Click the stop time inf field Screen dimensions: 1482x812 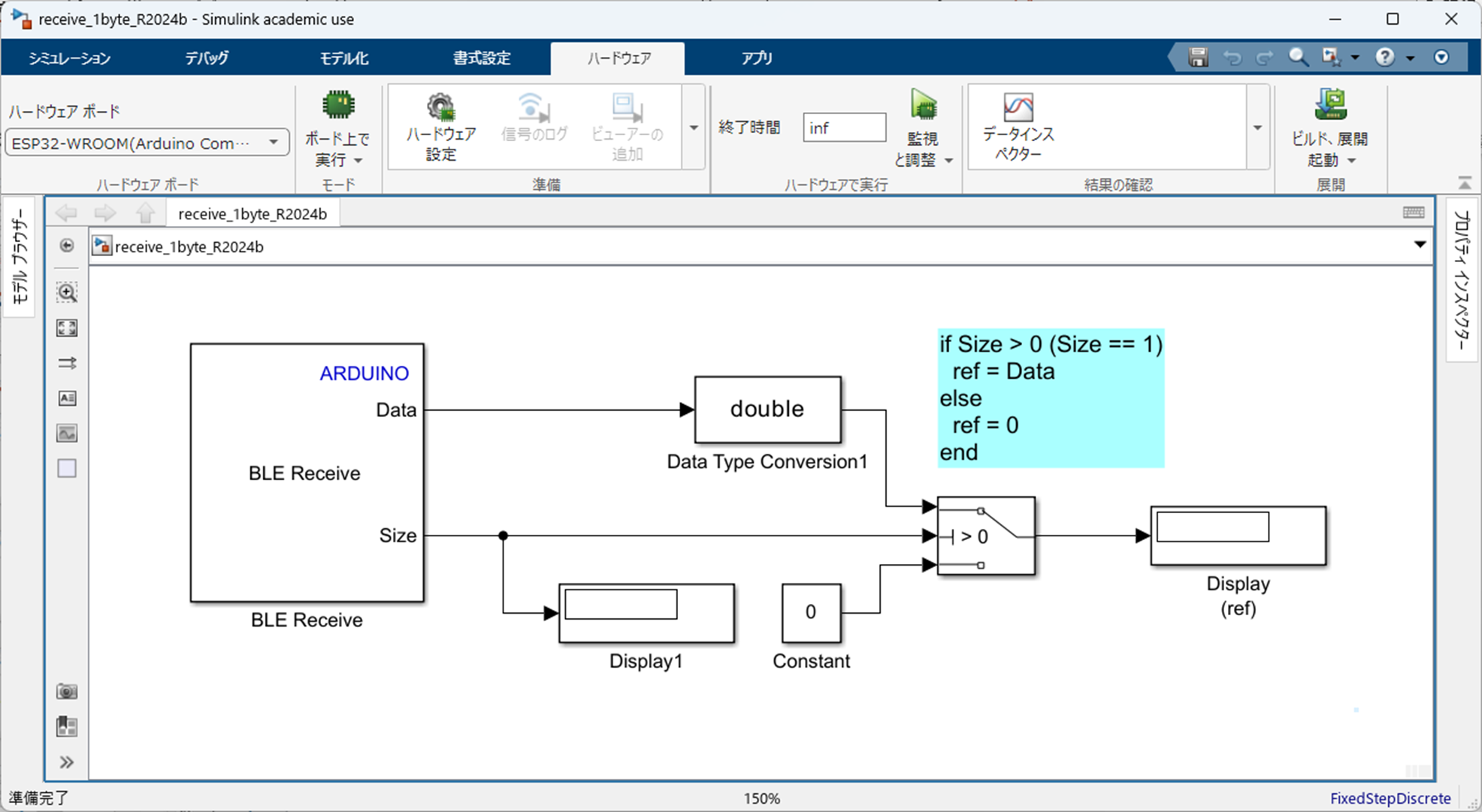(843, 128)
